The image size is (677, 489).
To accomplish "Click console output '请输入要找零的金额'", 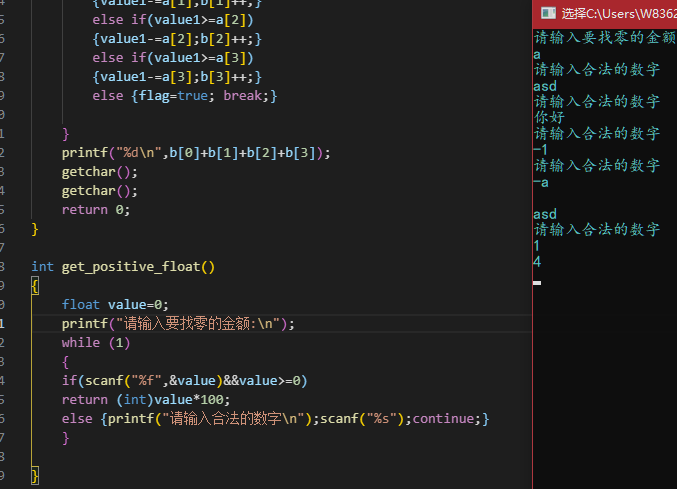I will (605, 38).
